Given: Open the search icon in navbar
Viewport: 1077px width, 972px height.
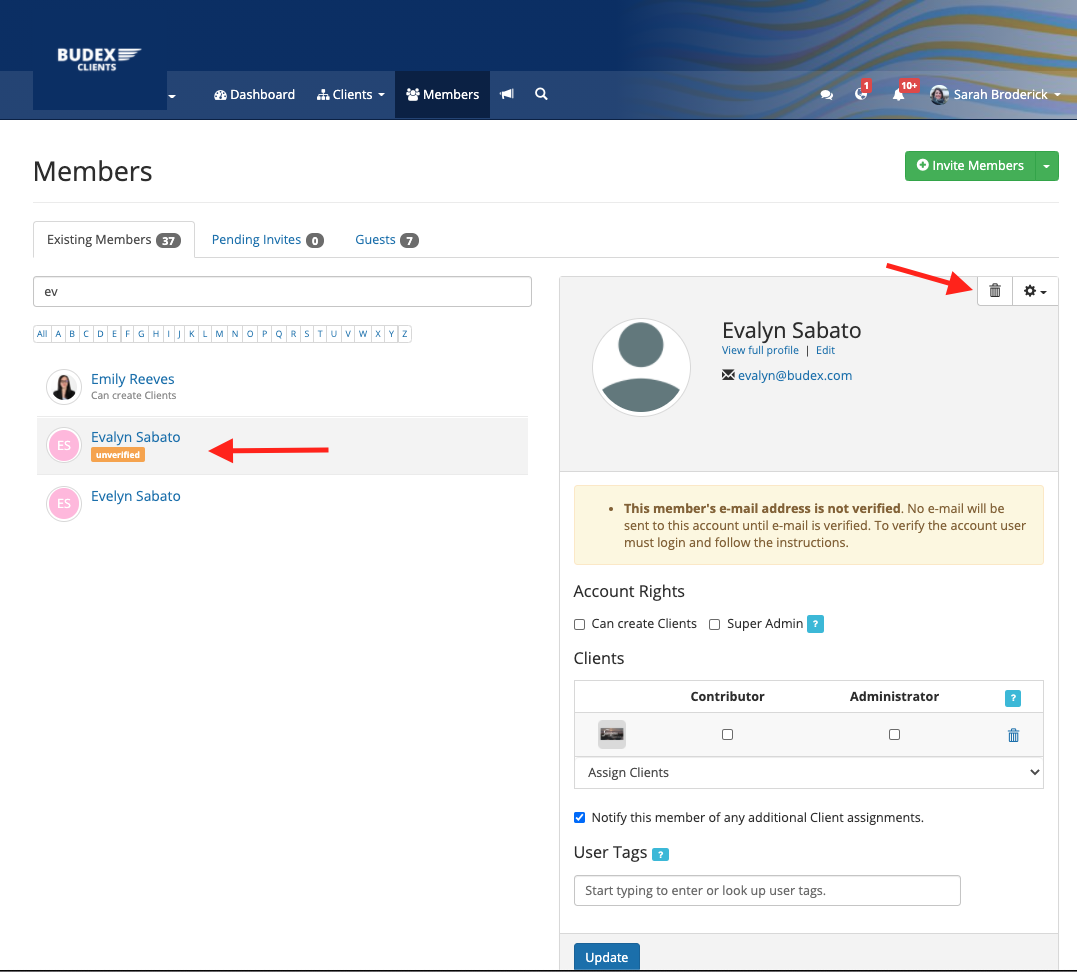Looking at the screenshot, I should tap(540, 94).
